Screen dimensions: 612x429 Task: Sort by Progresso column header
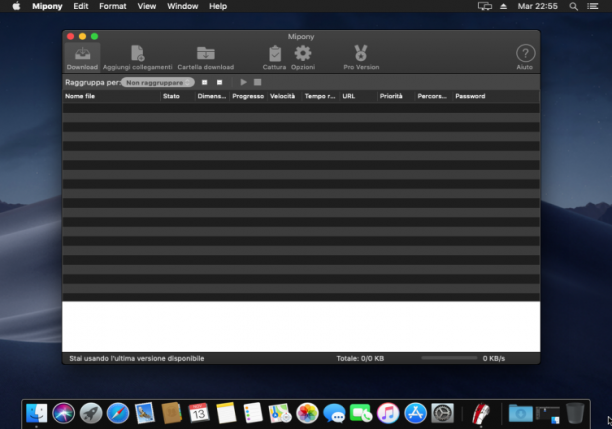248,96
